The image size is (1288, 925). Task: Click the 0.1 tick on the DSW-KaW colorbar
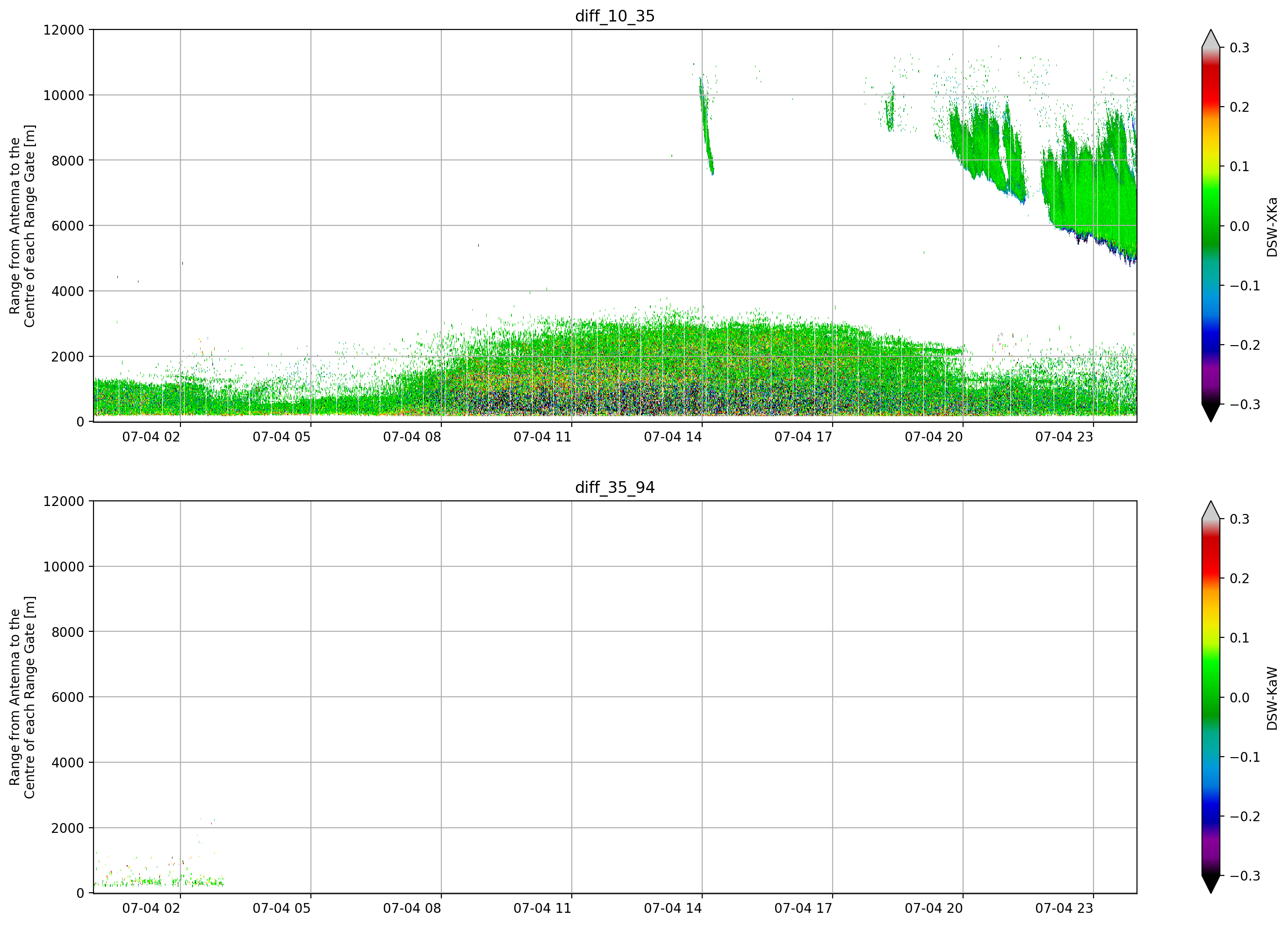(x=1239, y=638)
